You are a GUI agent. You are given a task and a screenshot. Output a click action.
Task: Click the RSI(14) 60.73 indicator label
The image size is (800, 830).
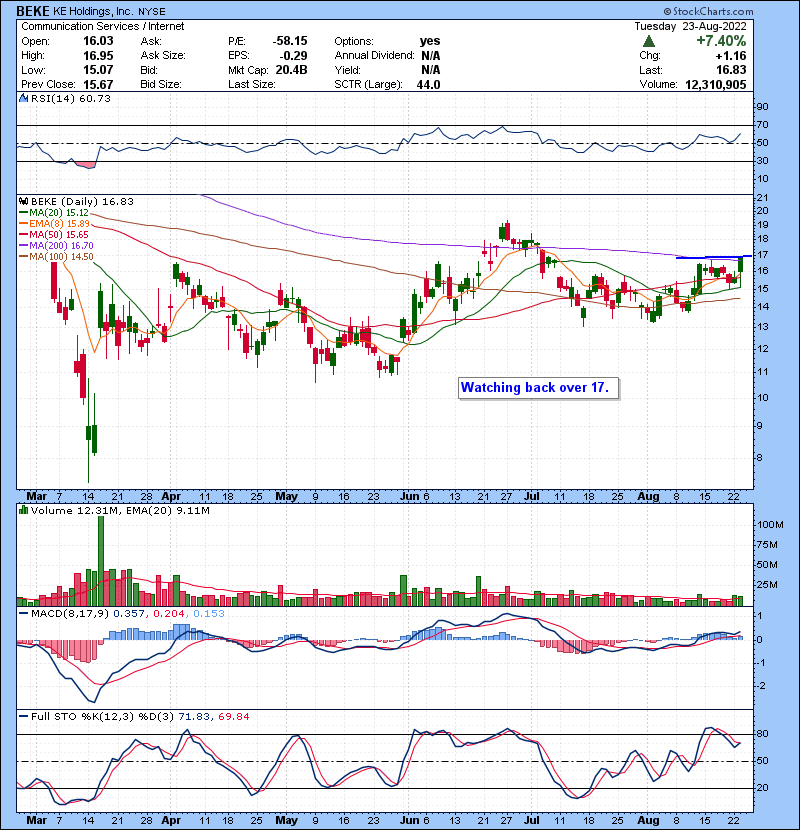pos(71,98)
